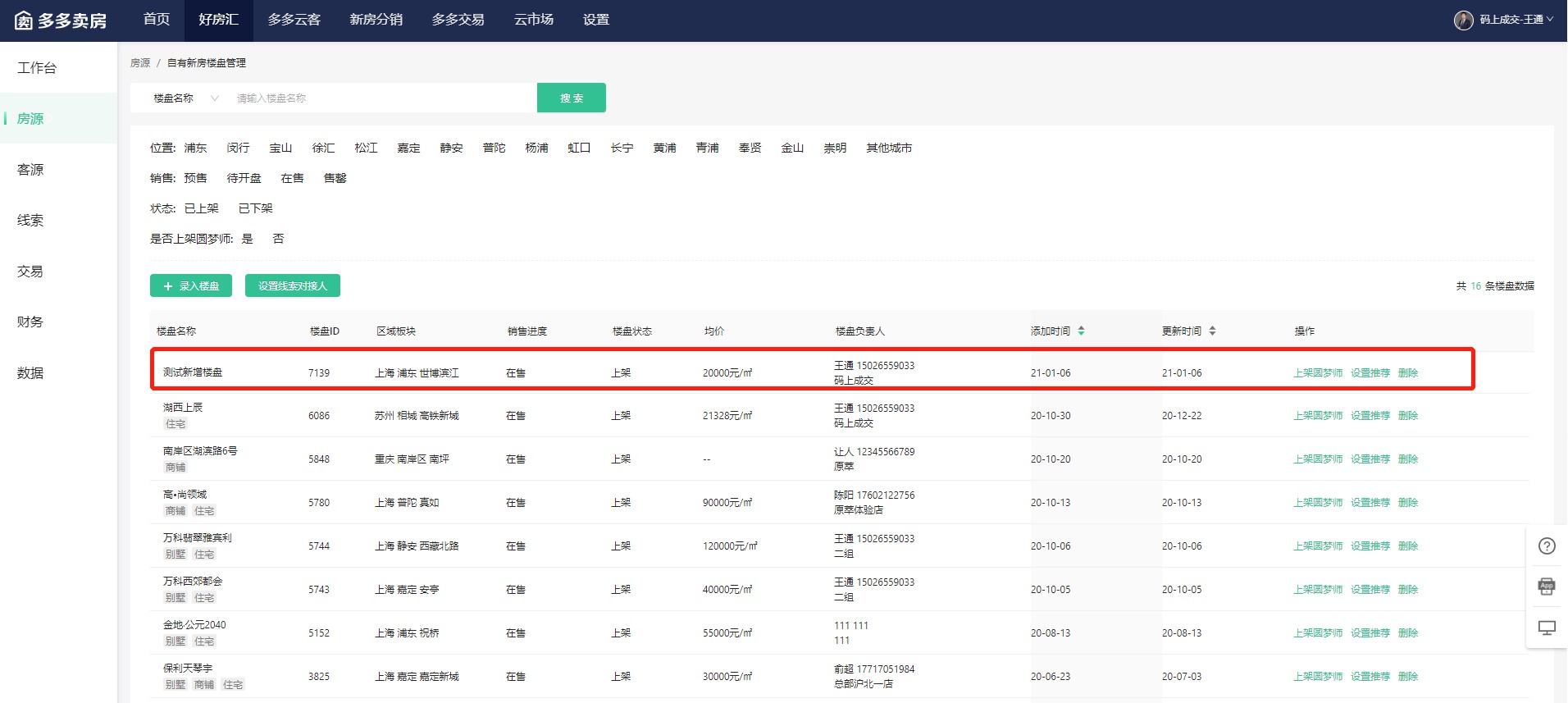Click 删除 for 万科翡翠雅宾利 row
Image resolution: width=1568 pixels, height=703 pixels.
point(1408,546)
